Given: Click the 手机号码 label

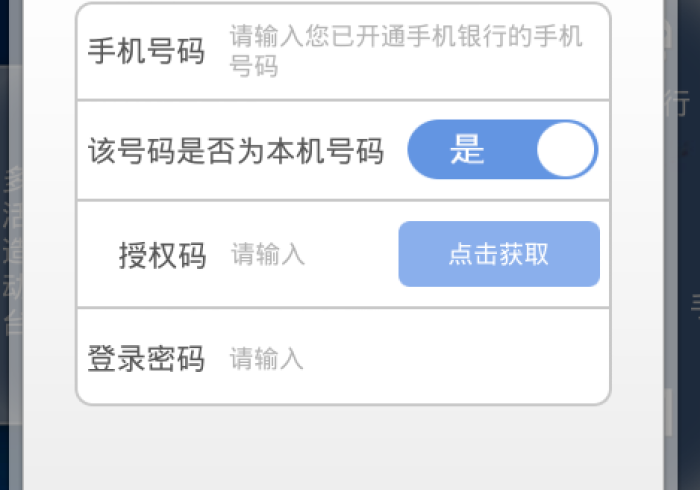Looking at the screenshot, I should pyautogui.click(x=146, y=51).
